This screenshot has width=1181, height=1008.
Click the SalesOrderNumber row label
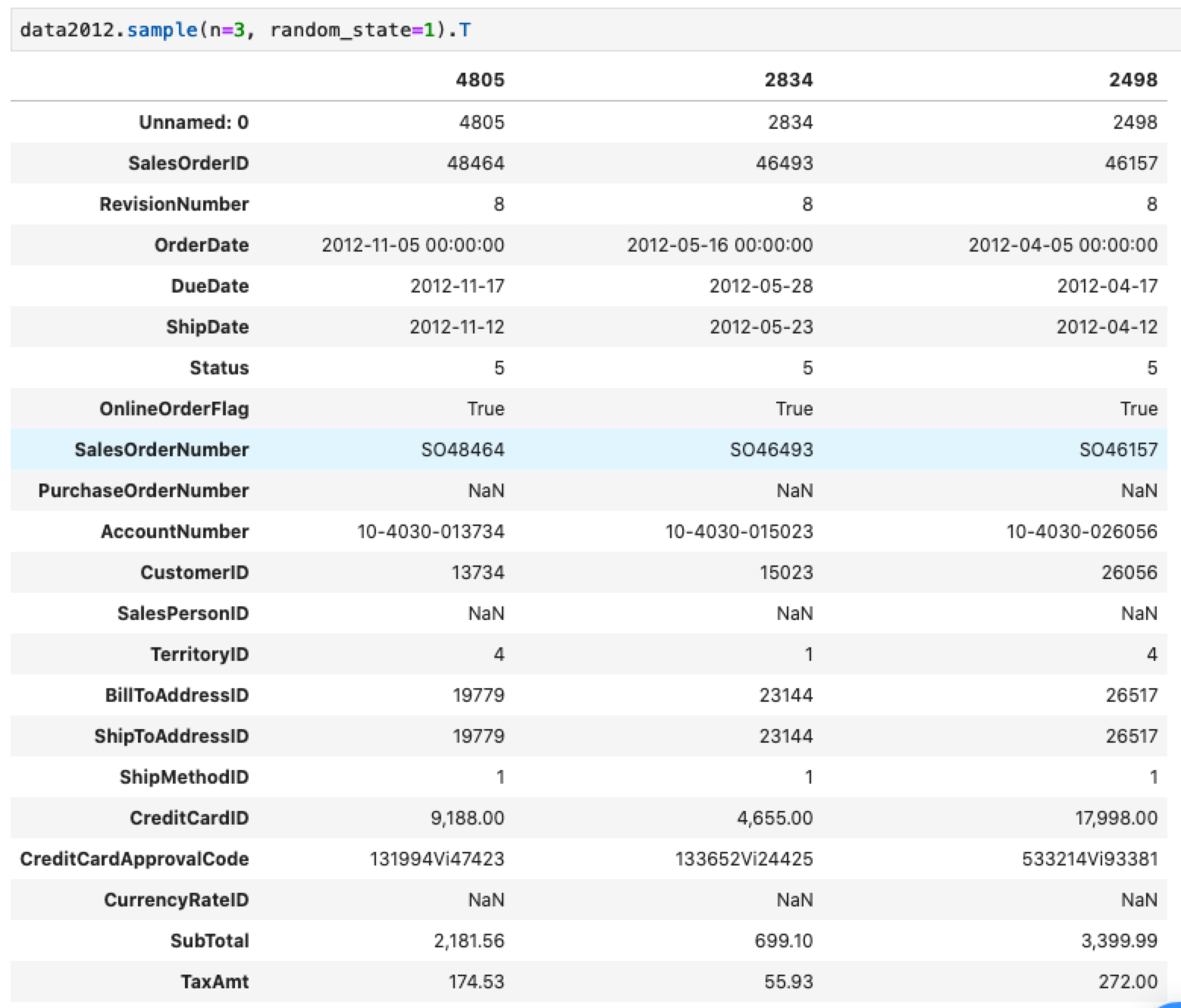click(x=161, y=450)
